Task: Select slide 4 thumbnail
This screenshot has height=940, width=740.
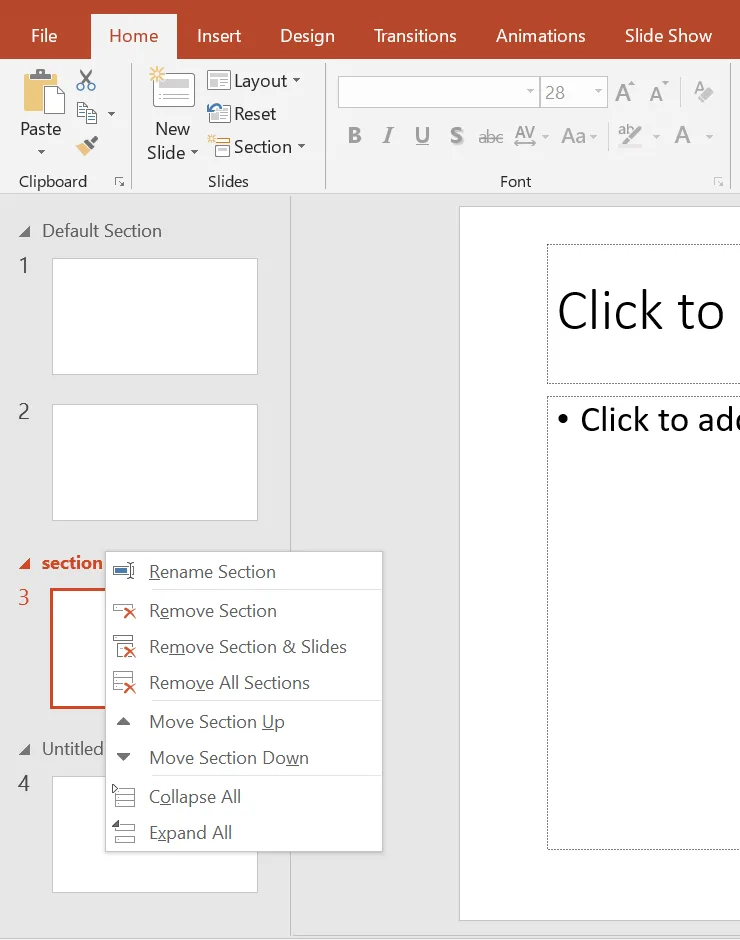Action: (155, 871)
